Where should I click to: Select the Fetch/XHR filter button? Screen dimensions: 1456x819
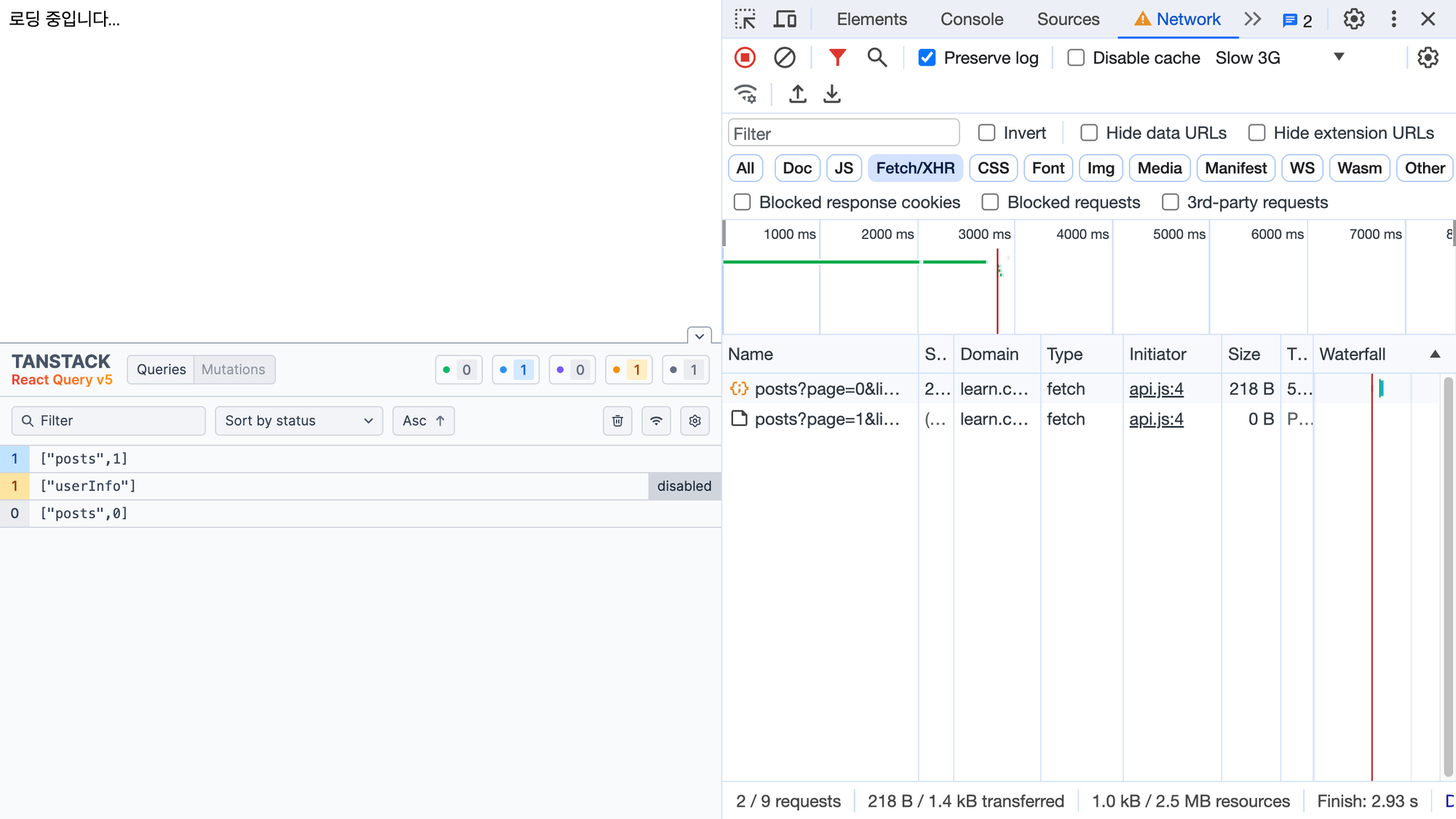915,168
